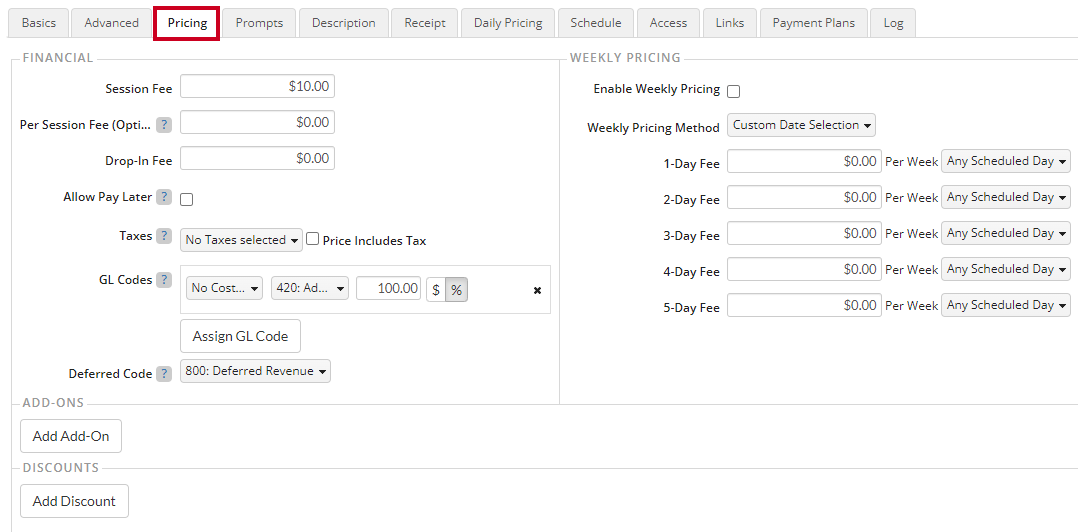1078x532 pixels.
Task: Open the No Cost GL dropdown
Action: click(x=225, y=289)
